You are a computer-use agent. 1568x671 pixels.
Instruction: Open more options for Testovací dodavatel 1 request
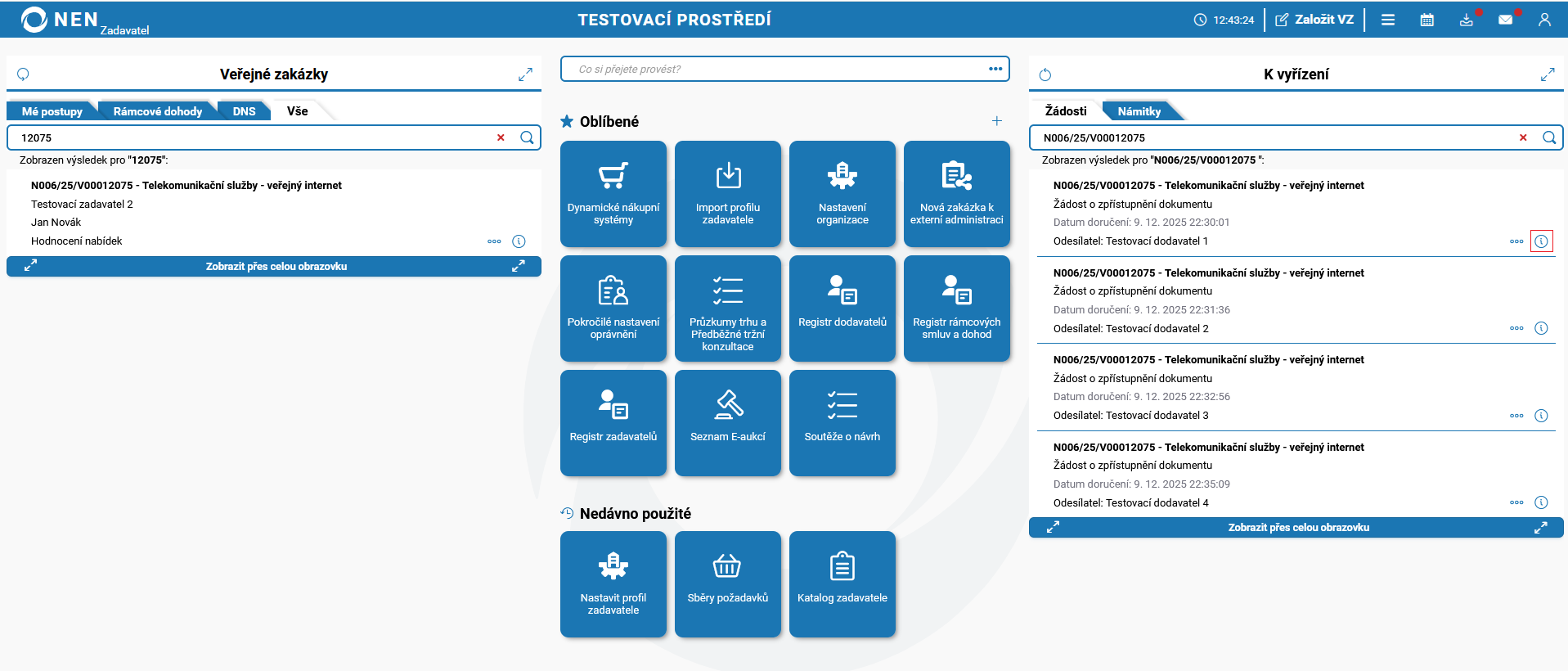click(1516, 241)
